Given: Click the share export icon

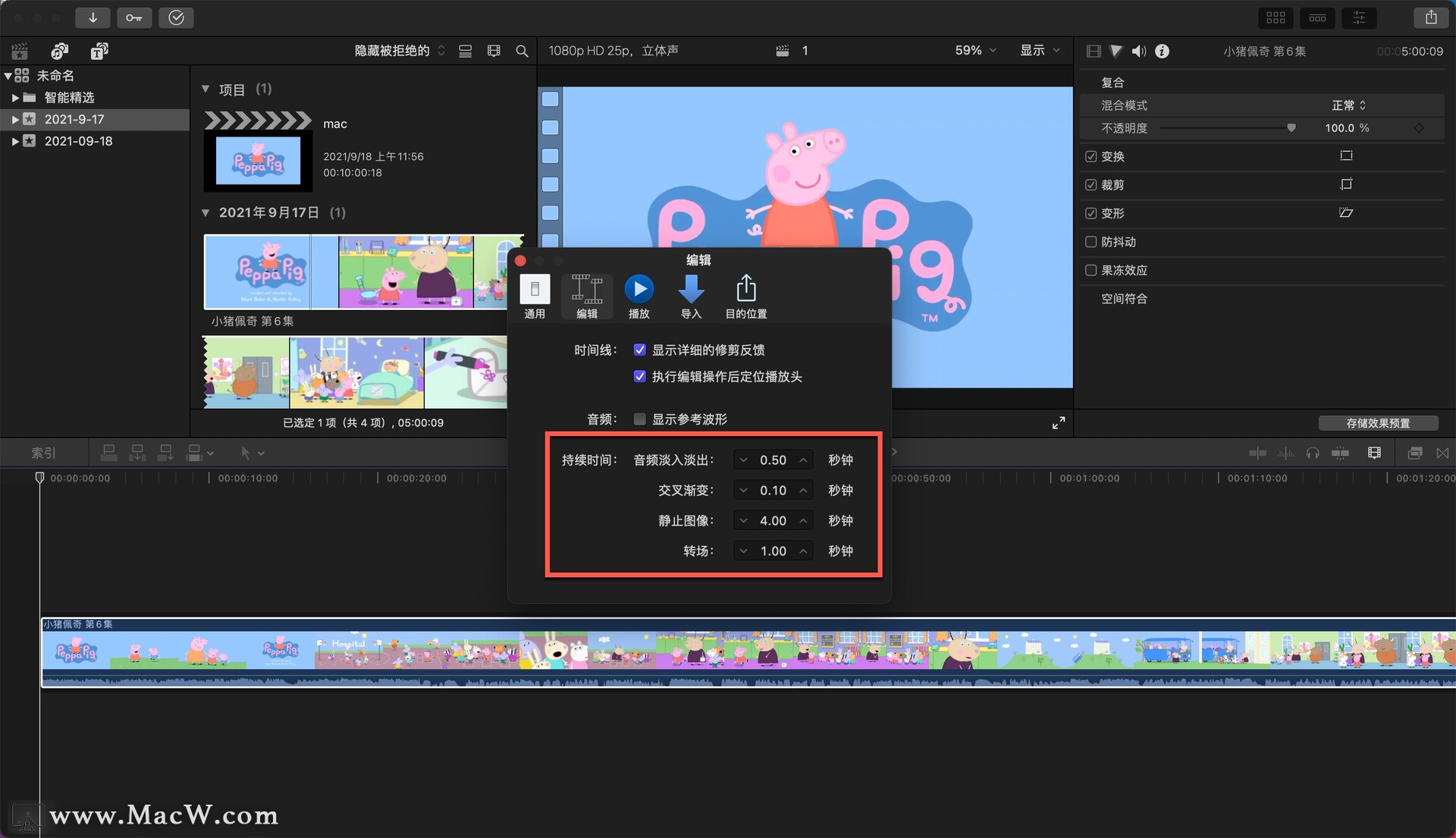Looking at the screenshot, I should coord(1431,17).
